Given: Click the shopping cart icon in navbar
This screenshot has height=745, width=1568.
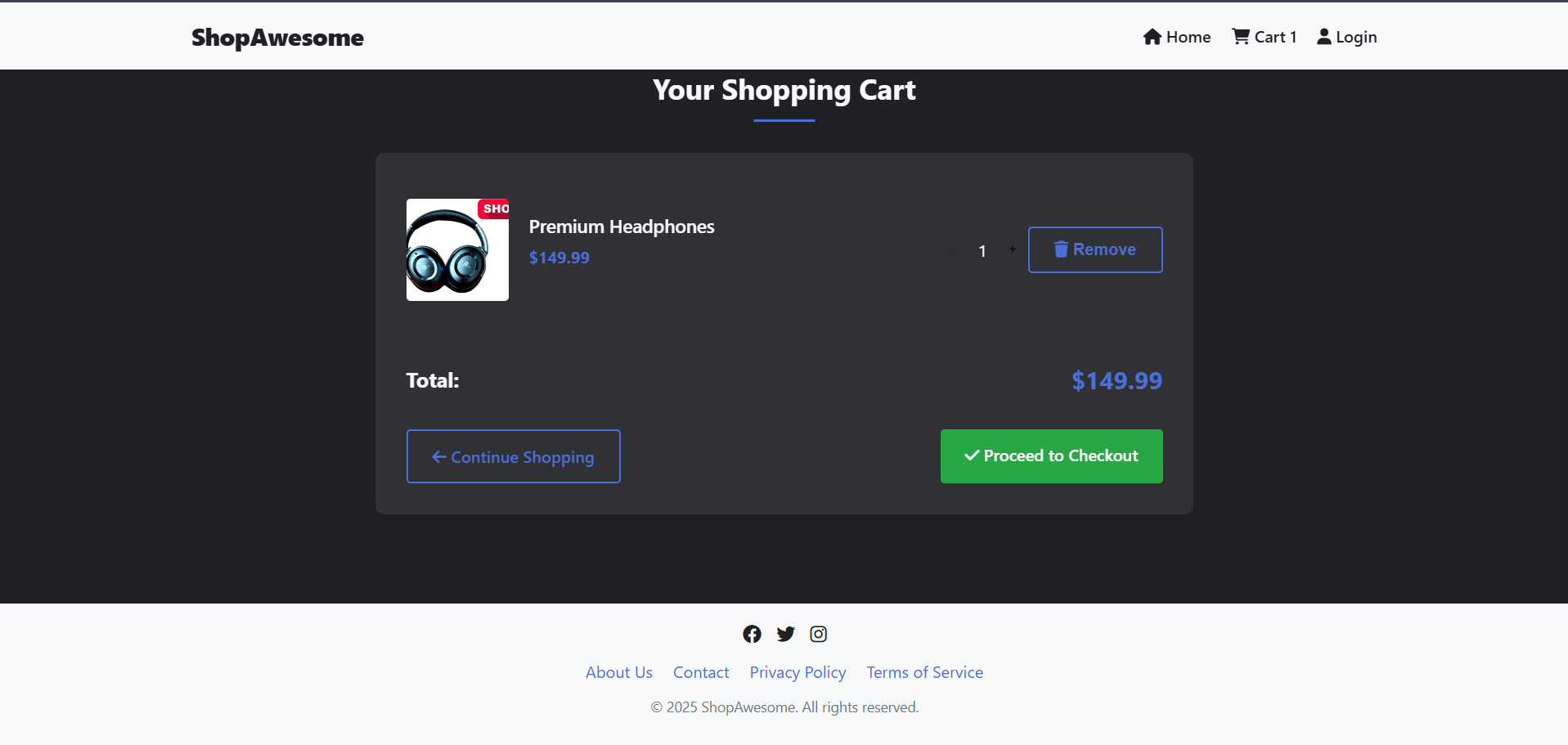Looking at the screenshot, I should pyautogui.click(x=1241, y=37).
